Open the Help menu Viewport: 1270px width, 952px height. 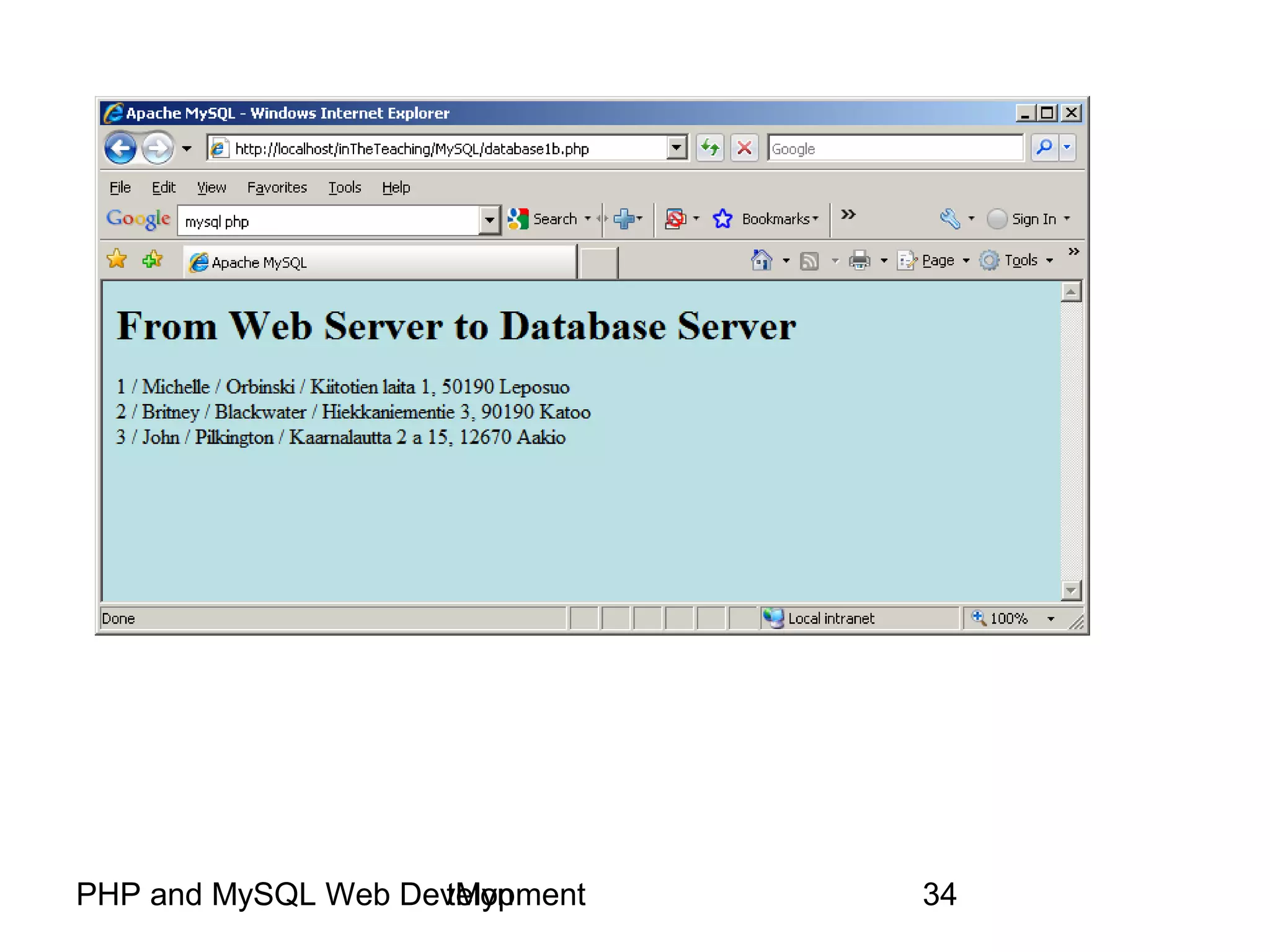(396, 187)
